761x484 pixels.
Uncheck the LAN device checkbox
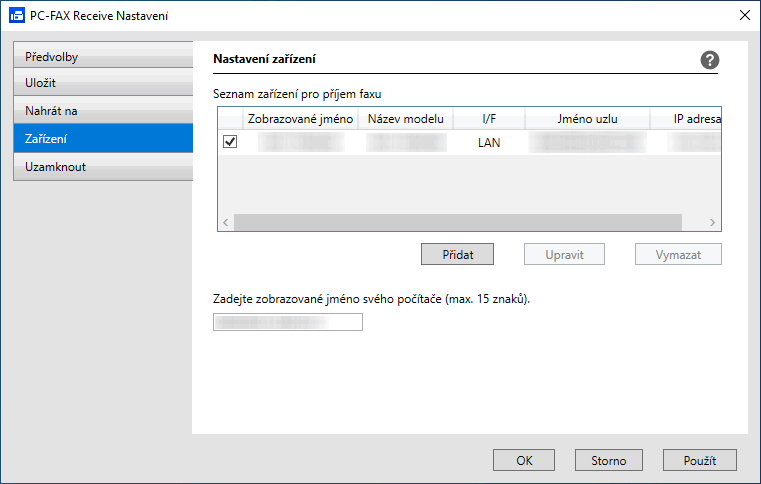pyautogui.click(x=230, y=142)
